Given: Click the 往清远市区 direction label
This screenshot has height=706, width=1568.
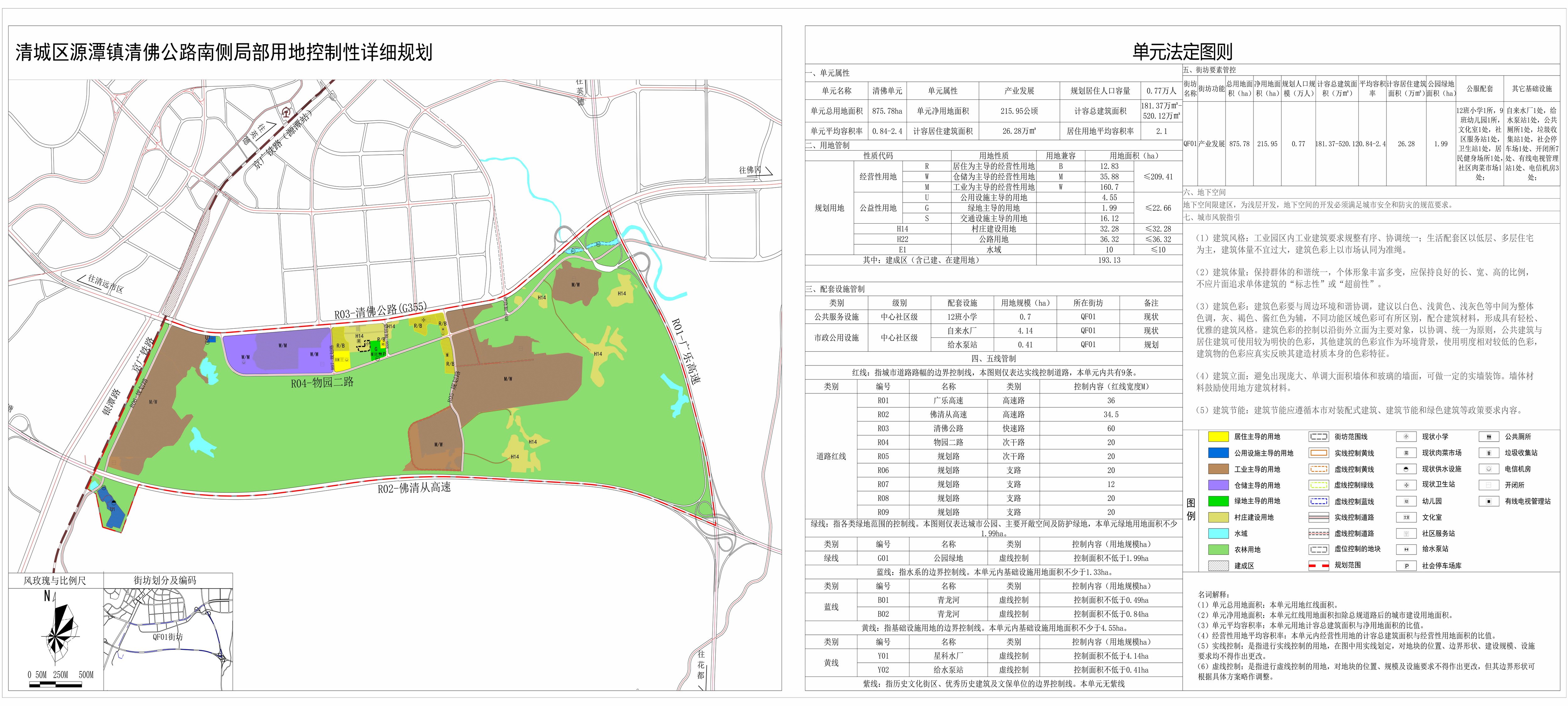Looking at the screenshot, I should 105,284.
